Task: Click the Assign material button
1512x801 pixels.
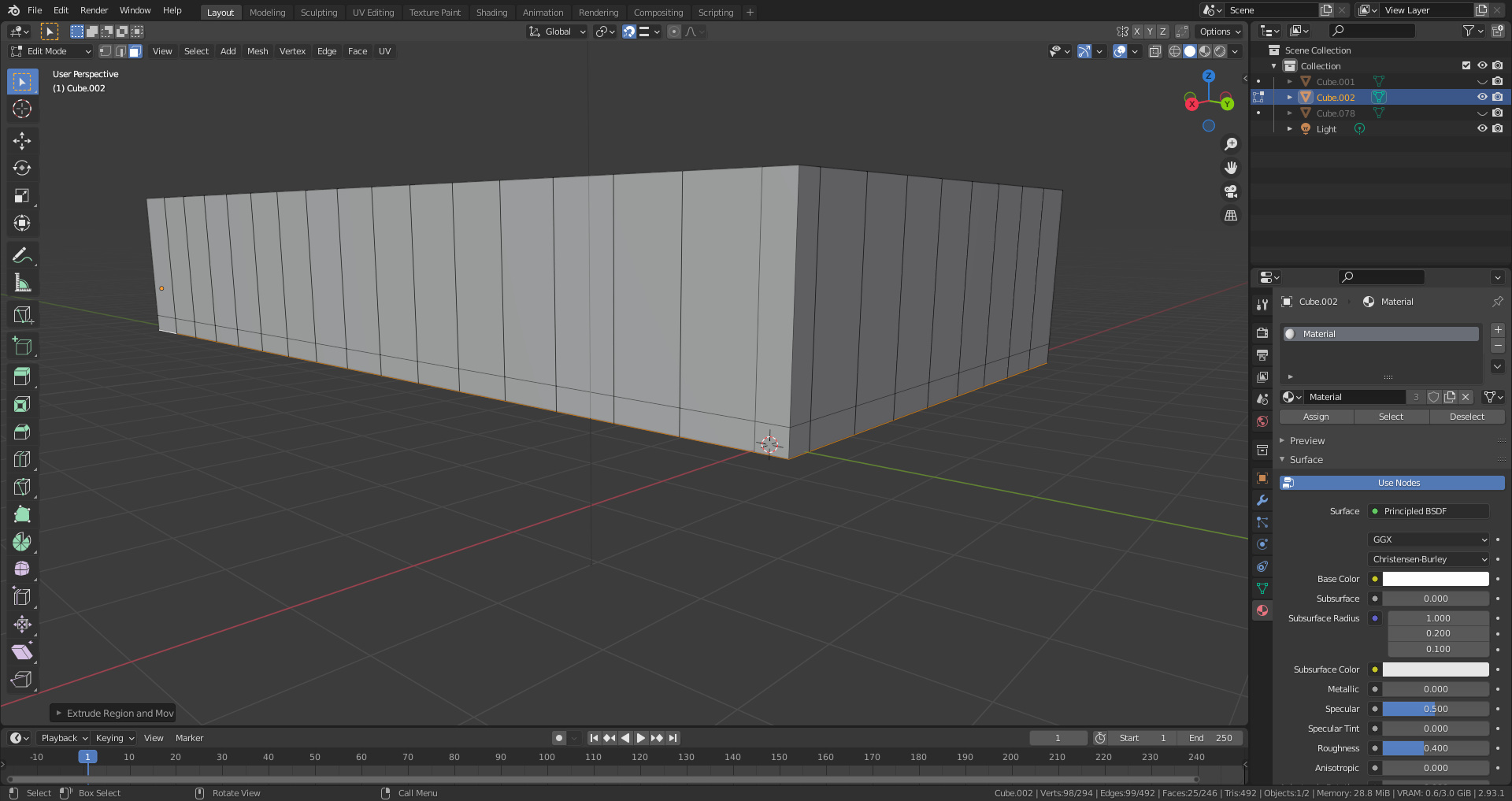Action: [x=1315, y=417]
